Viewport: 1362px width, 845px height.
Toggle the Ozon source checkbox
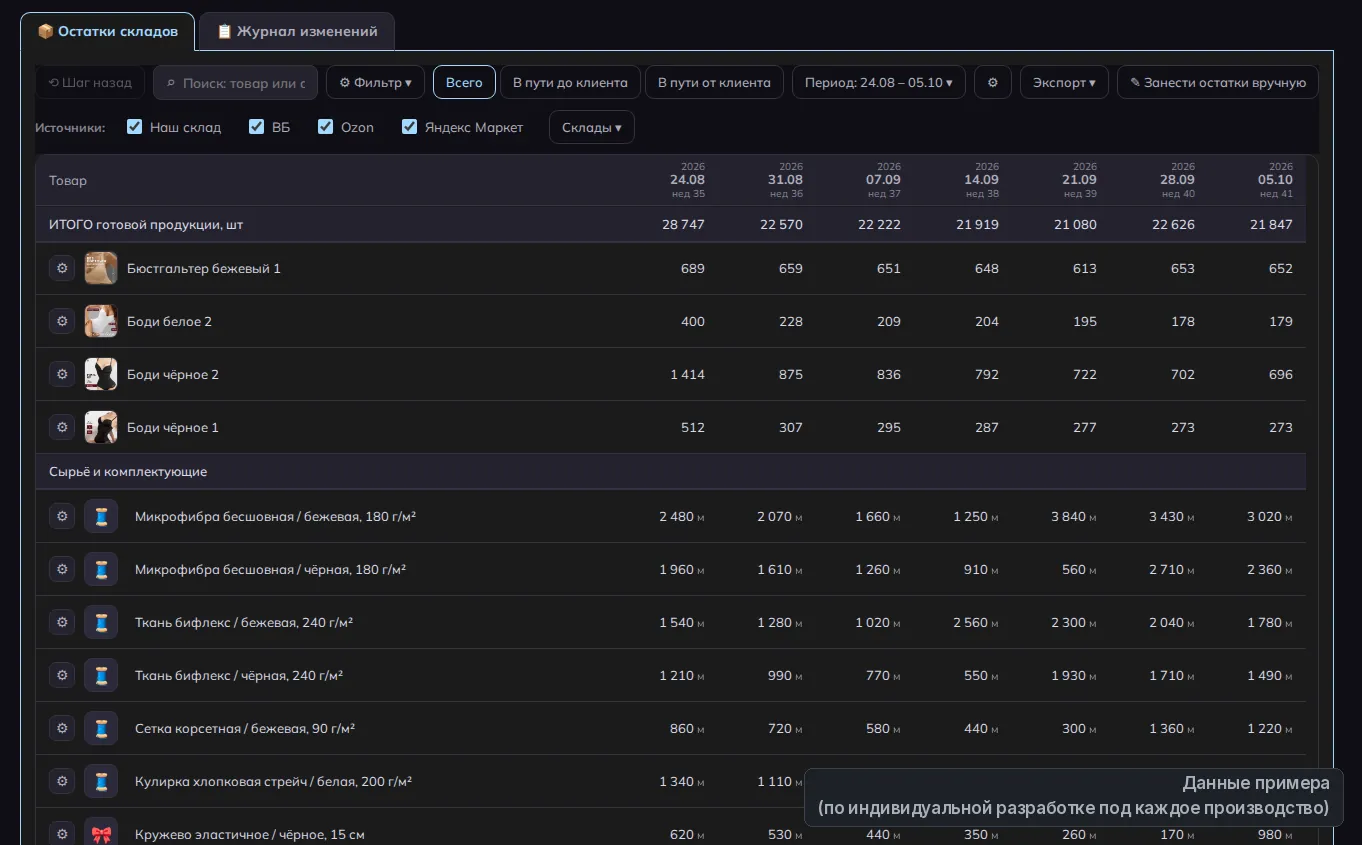(326, 127)
